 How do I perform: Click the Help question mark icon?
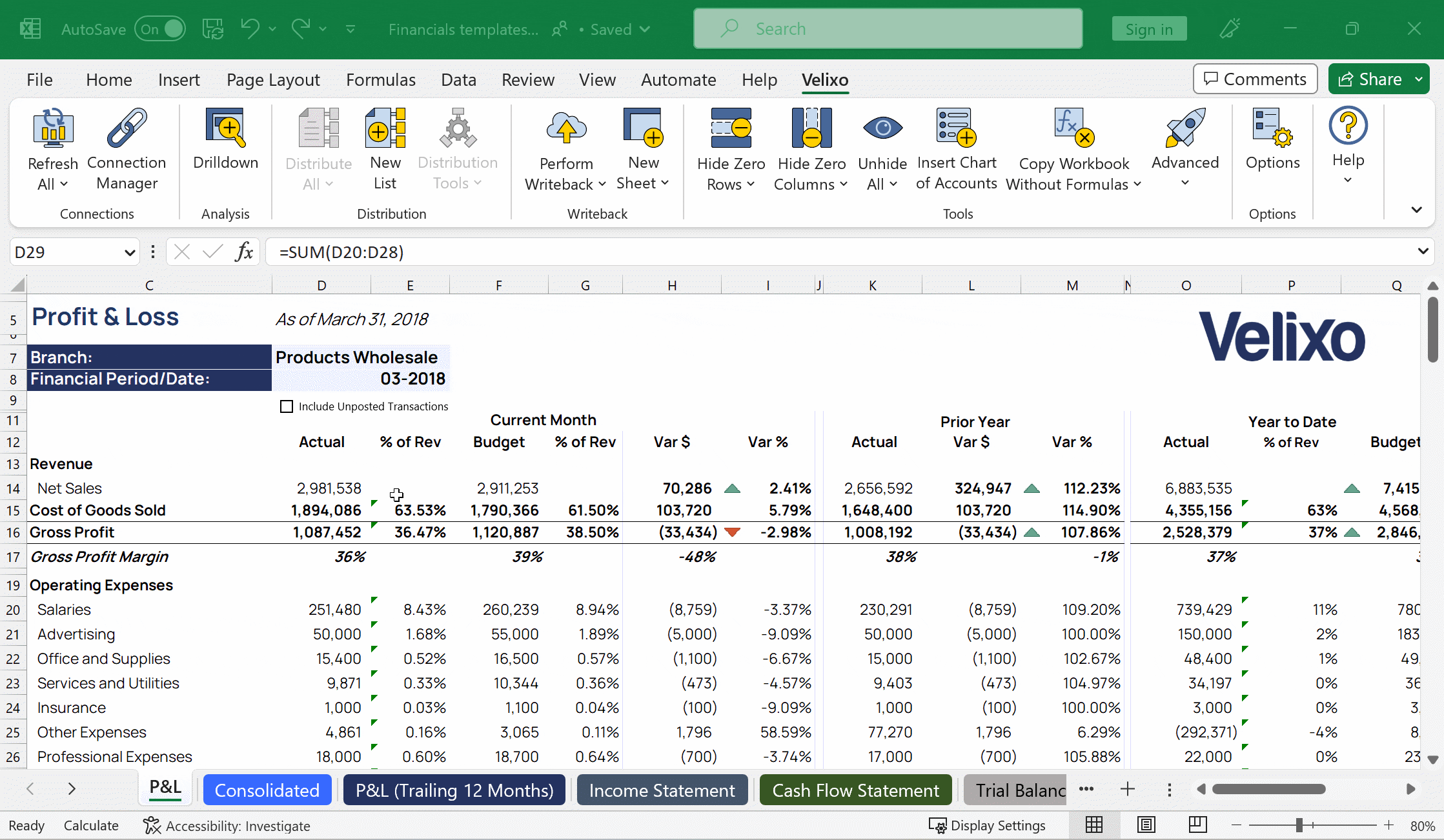(x=1348, y=125)
